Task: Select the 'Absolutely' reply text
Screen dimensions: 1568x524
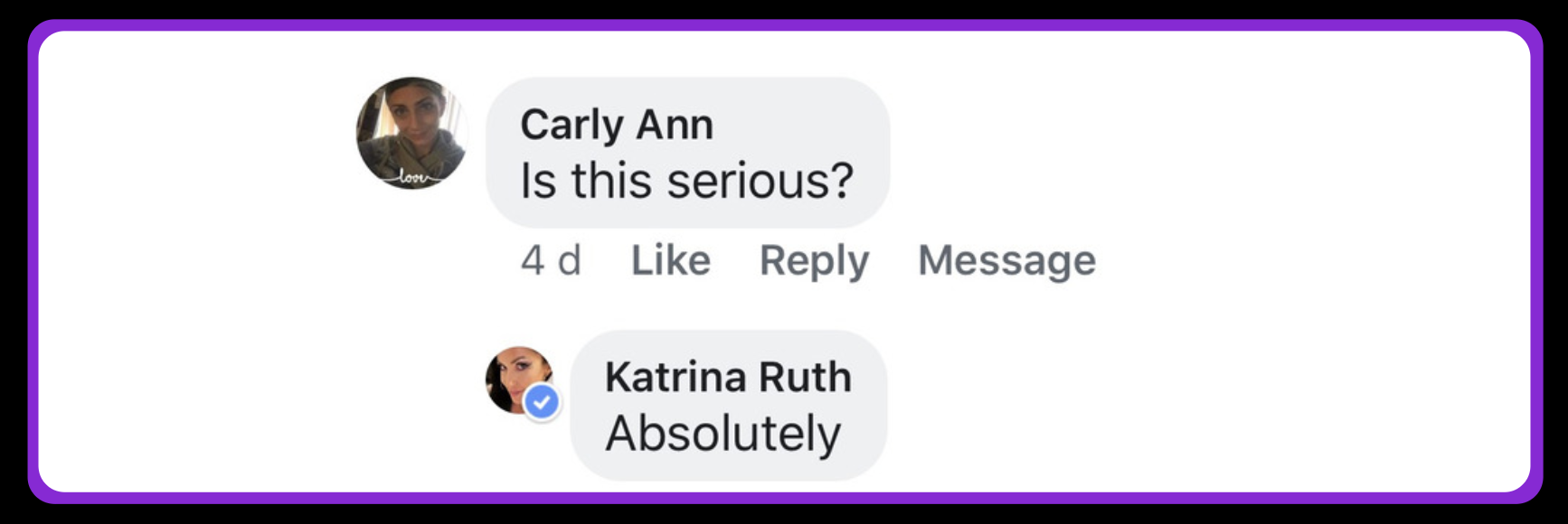Action: pyautogui.click(x=723, y=433)
